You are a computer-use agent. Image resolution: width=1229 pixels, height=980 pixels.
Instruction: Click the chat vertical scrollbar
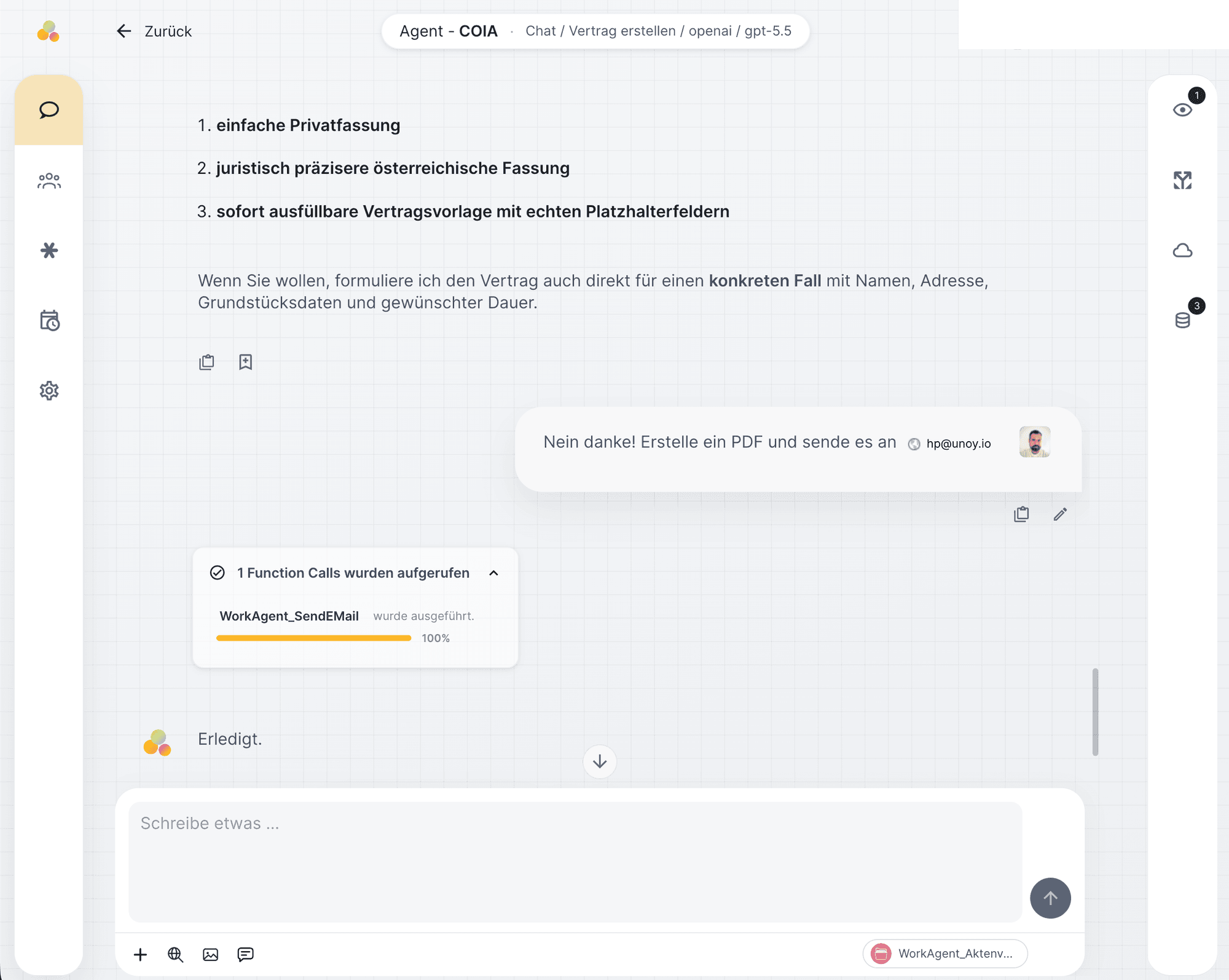pos(1095,711)
